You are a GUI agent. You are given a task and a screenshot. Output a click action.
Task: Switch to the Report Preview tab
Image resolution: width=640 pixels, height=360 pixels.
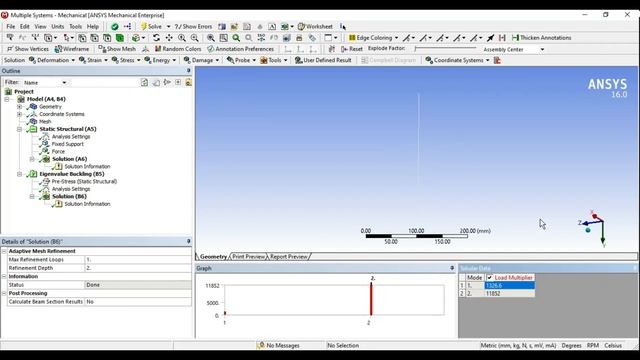pyautogui.click(x=288, y=256)
